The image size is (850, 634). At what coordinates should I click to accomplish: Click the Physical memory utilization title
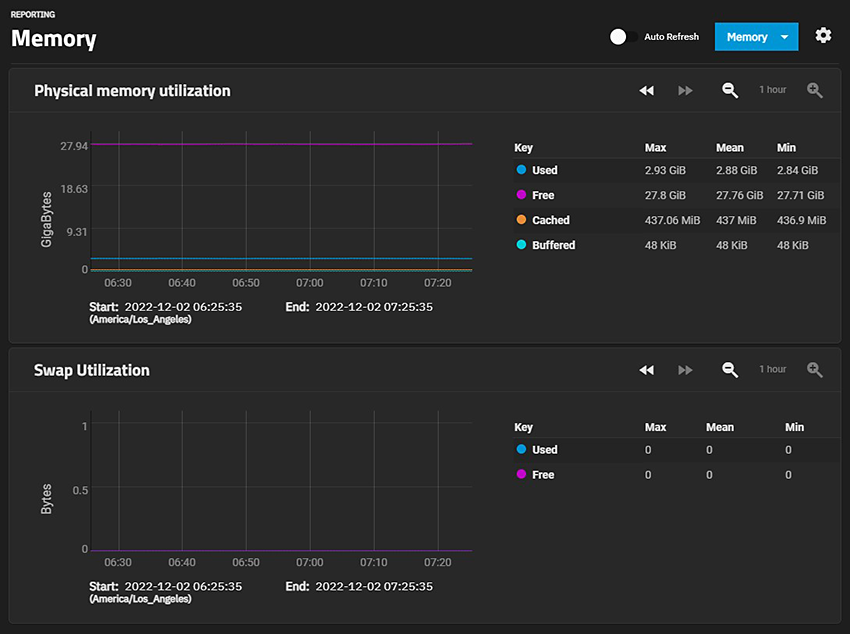pos(132,90)
